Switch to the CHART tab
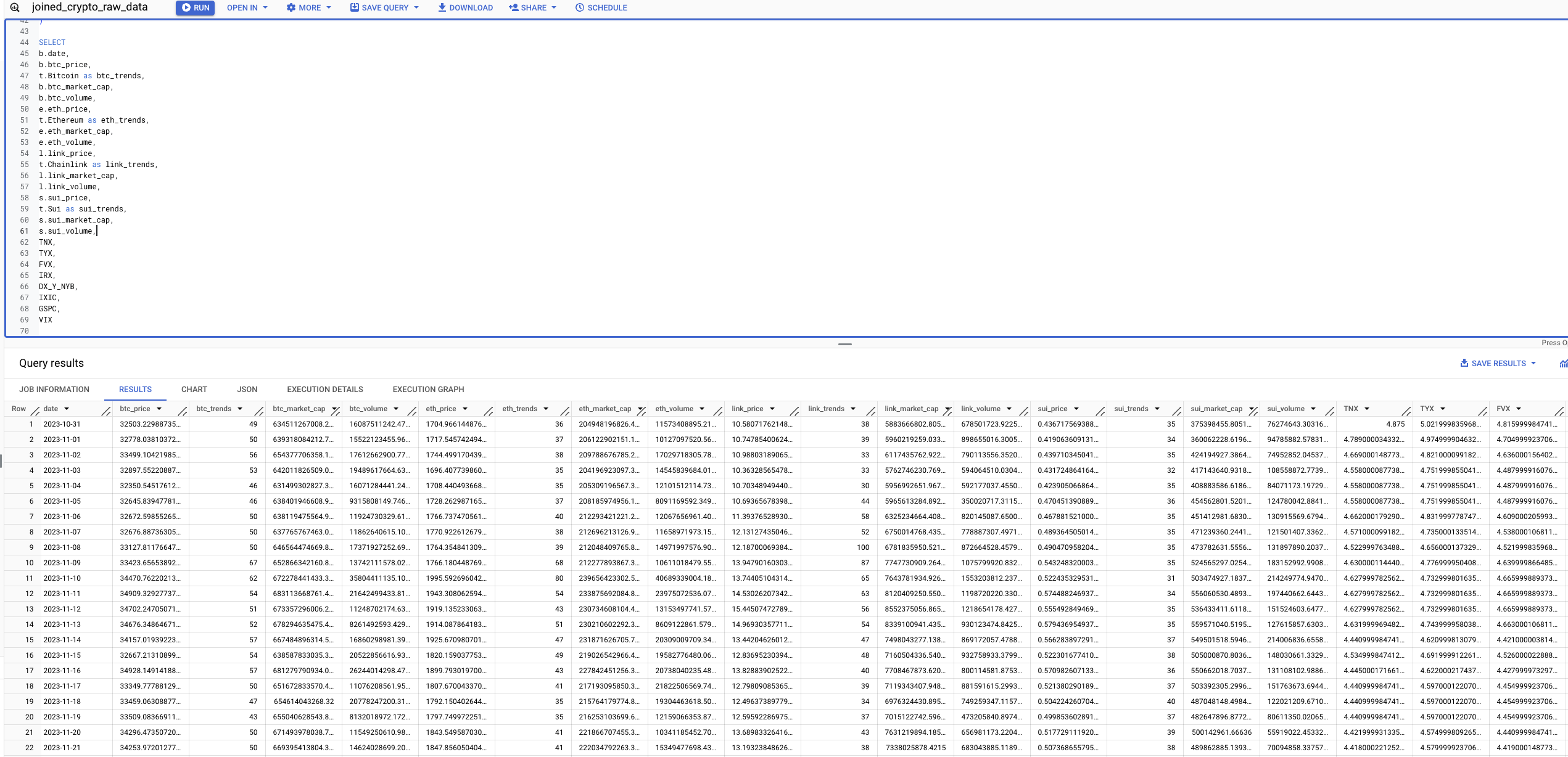 click(x=194, y=390)
